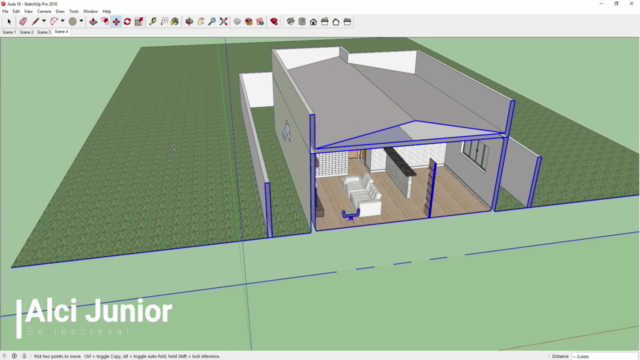Switch to Scene 3 tab
Image resolution: width=640 pixels, height=360 pixels.
point(44,32)
